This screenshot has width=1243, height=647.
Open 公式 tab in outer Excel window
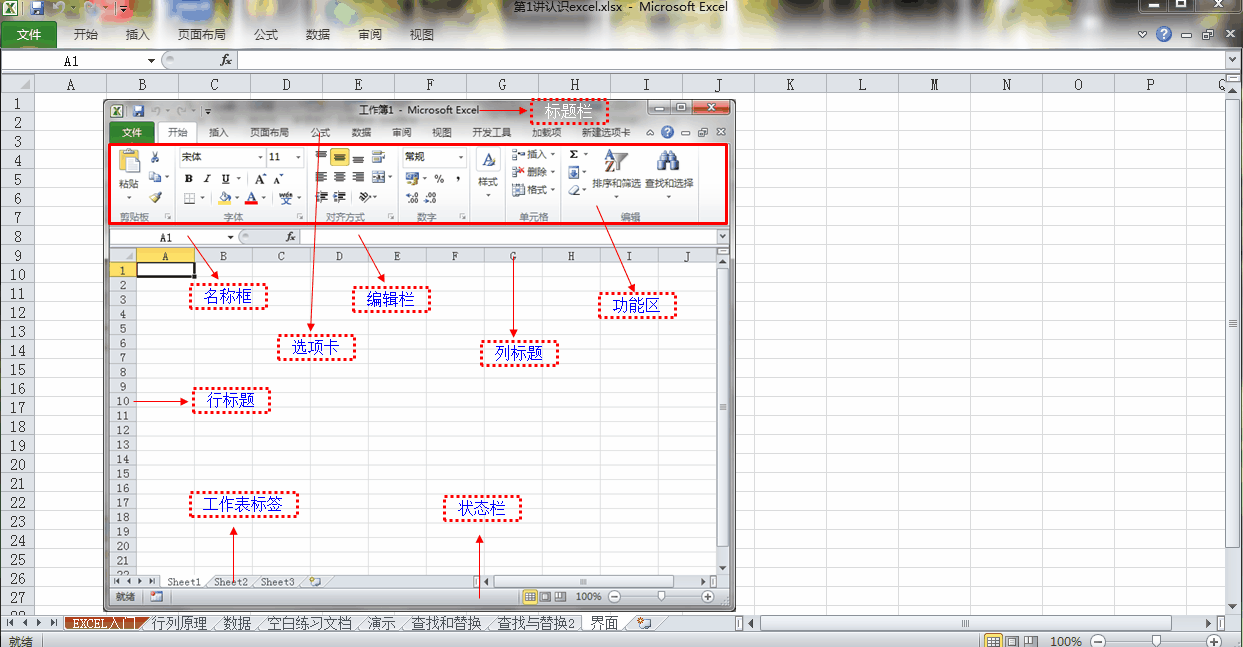click(266, 34)
